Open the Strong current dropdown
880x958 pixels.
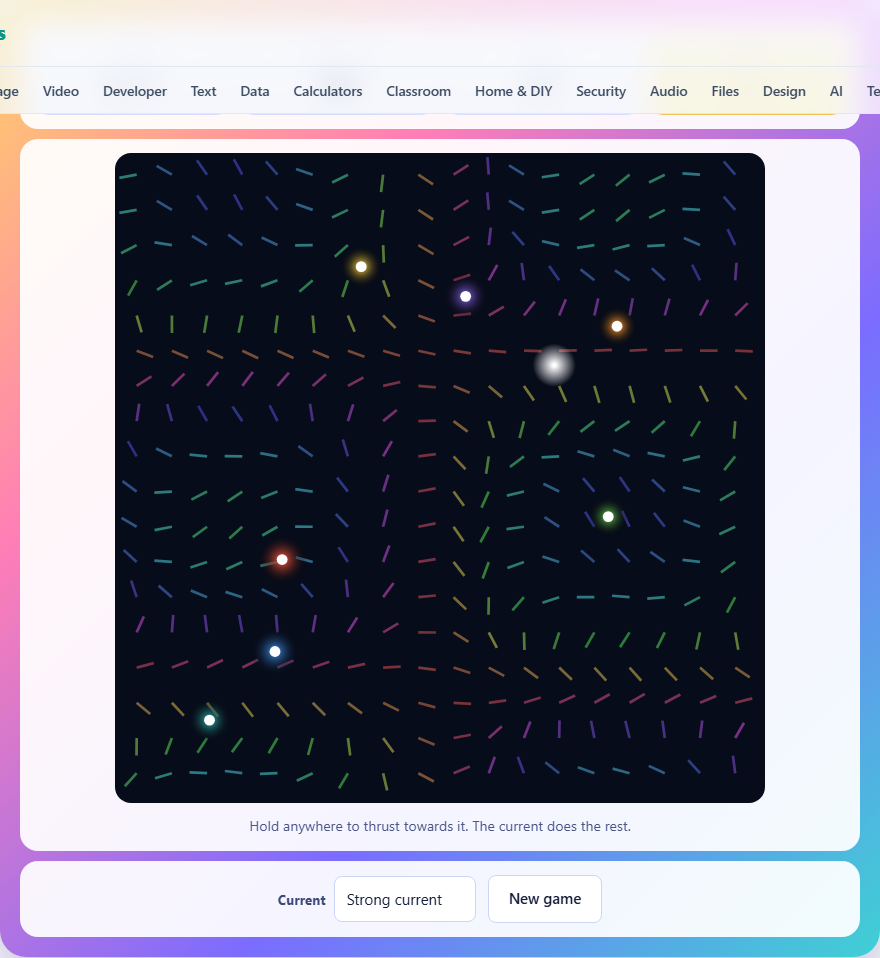pos(405,899)
